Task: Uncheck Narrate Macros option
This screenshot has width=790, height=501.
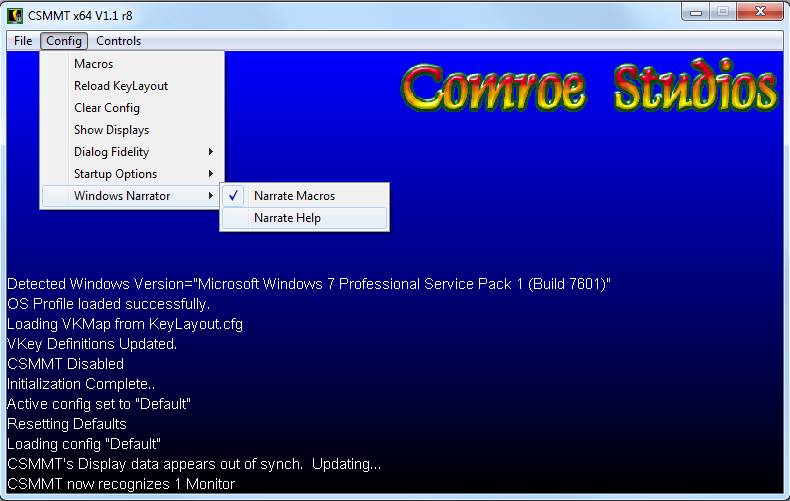Action: 304,196
